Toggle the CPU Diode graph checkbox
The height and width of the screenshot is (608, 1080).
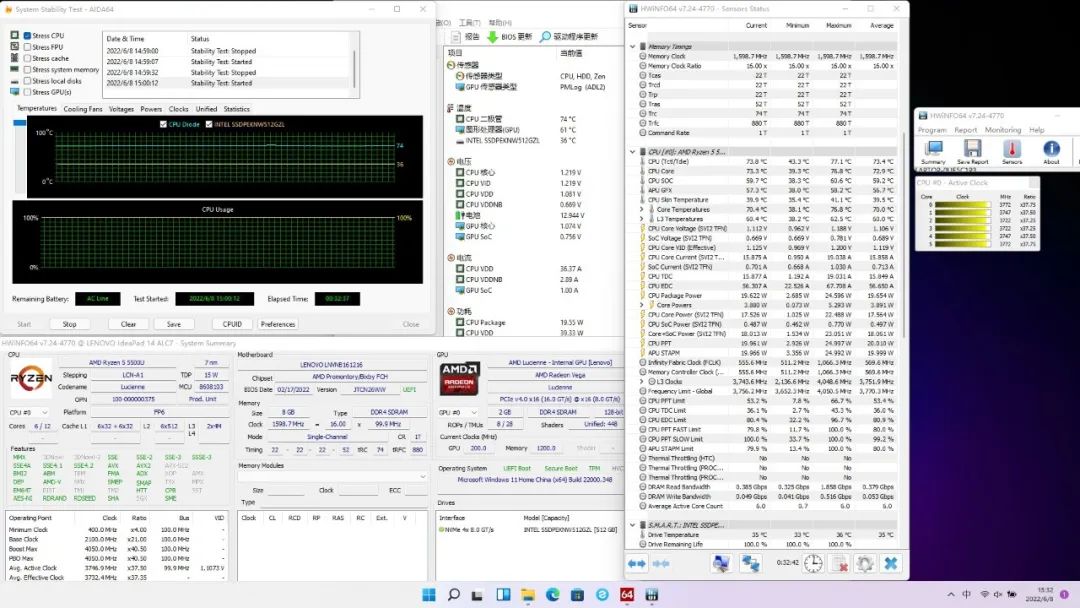click(x=163, y=124)
